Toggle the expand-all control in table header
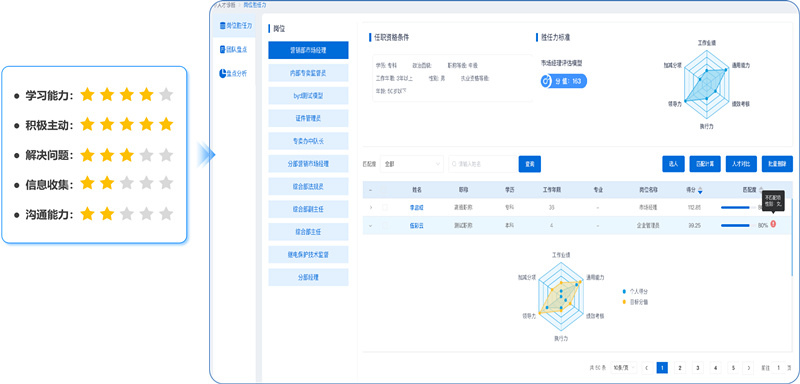 pyautogui.click(x=371, y=190)
